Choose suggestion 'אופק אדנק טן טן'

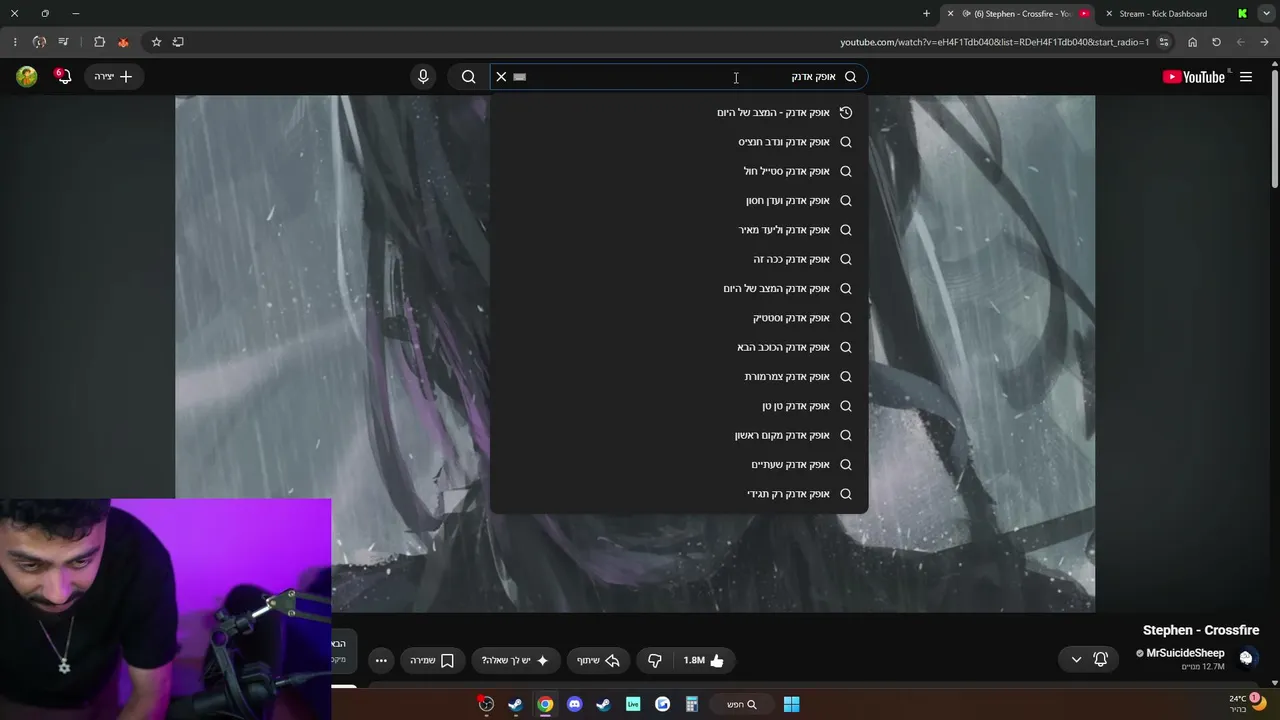coord(679,406)
